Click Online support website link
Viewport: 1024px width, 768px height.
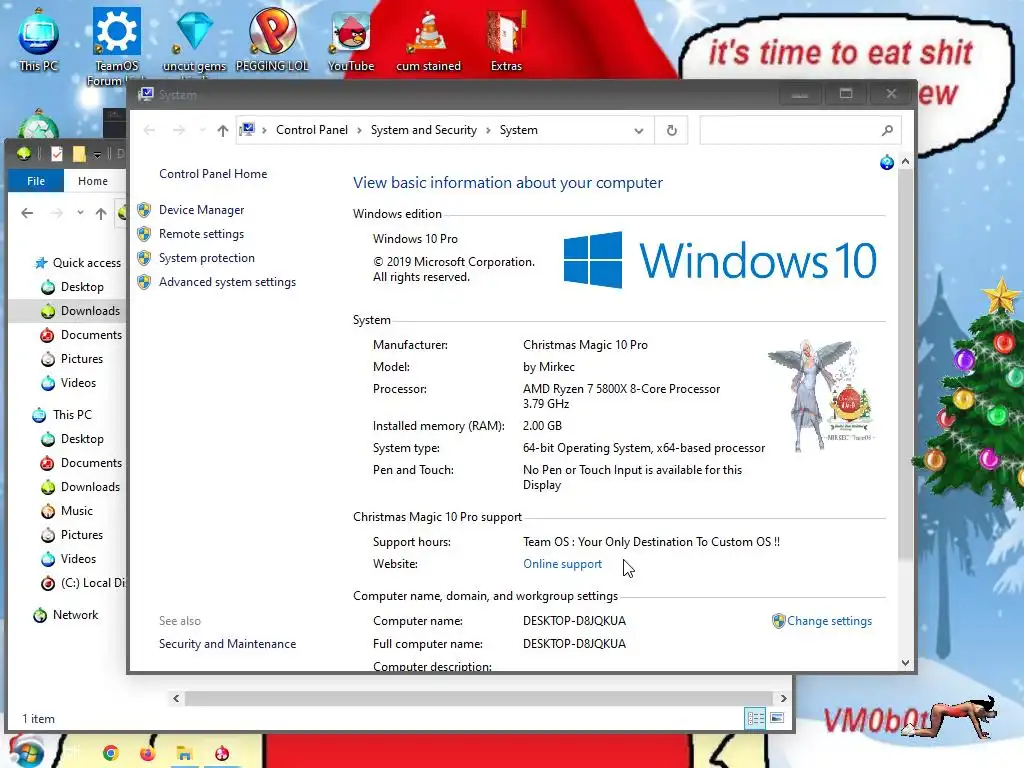coord(562,564)
